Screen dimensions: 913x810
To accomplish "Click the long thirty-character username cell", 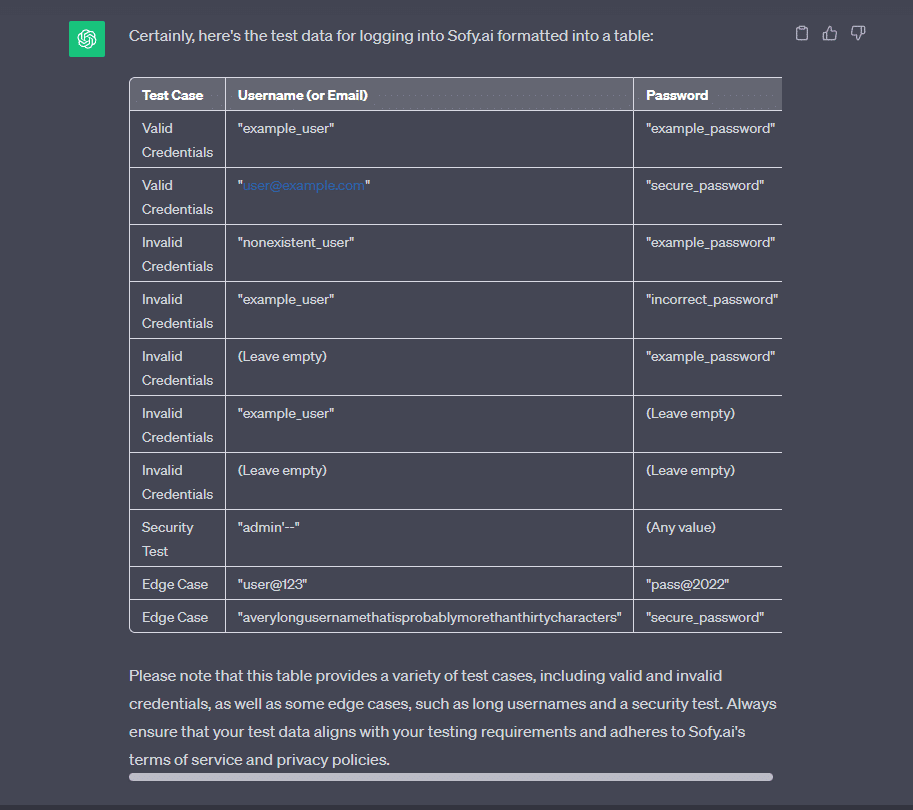I will coord(429,617).
